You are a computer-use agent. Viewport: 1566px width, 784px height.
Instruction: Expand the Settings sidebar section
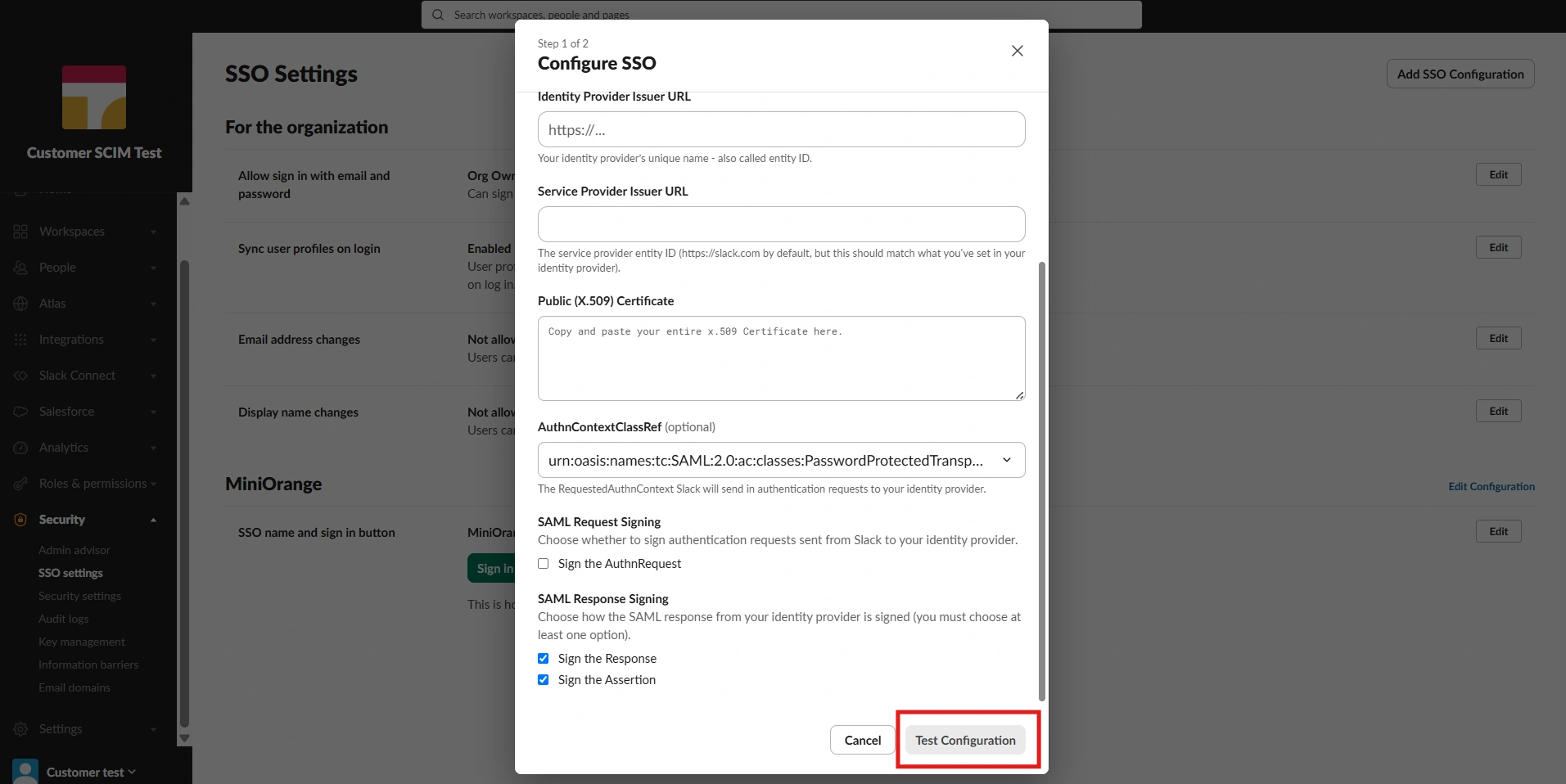(153, 729)
